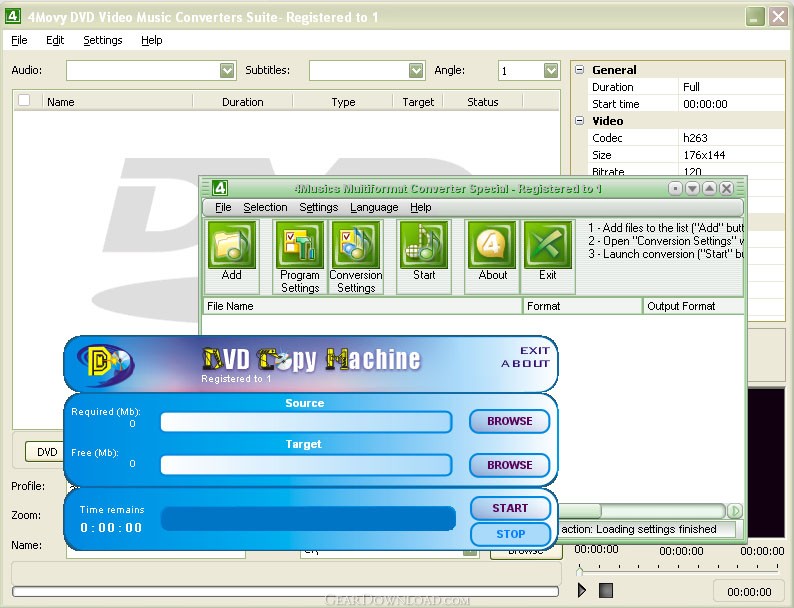Image resolution: width=794 pixels, height=608 pixels.
Task: Sort 4Movy list by Duration column
Action: pyautogui.click(x=243, y=102)
